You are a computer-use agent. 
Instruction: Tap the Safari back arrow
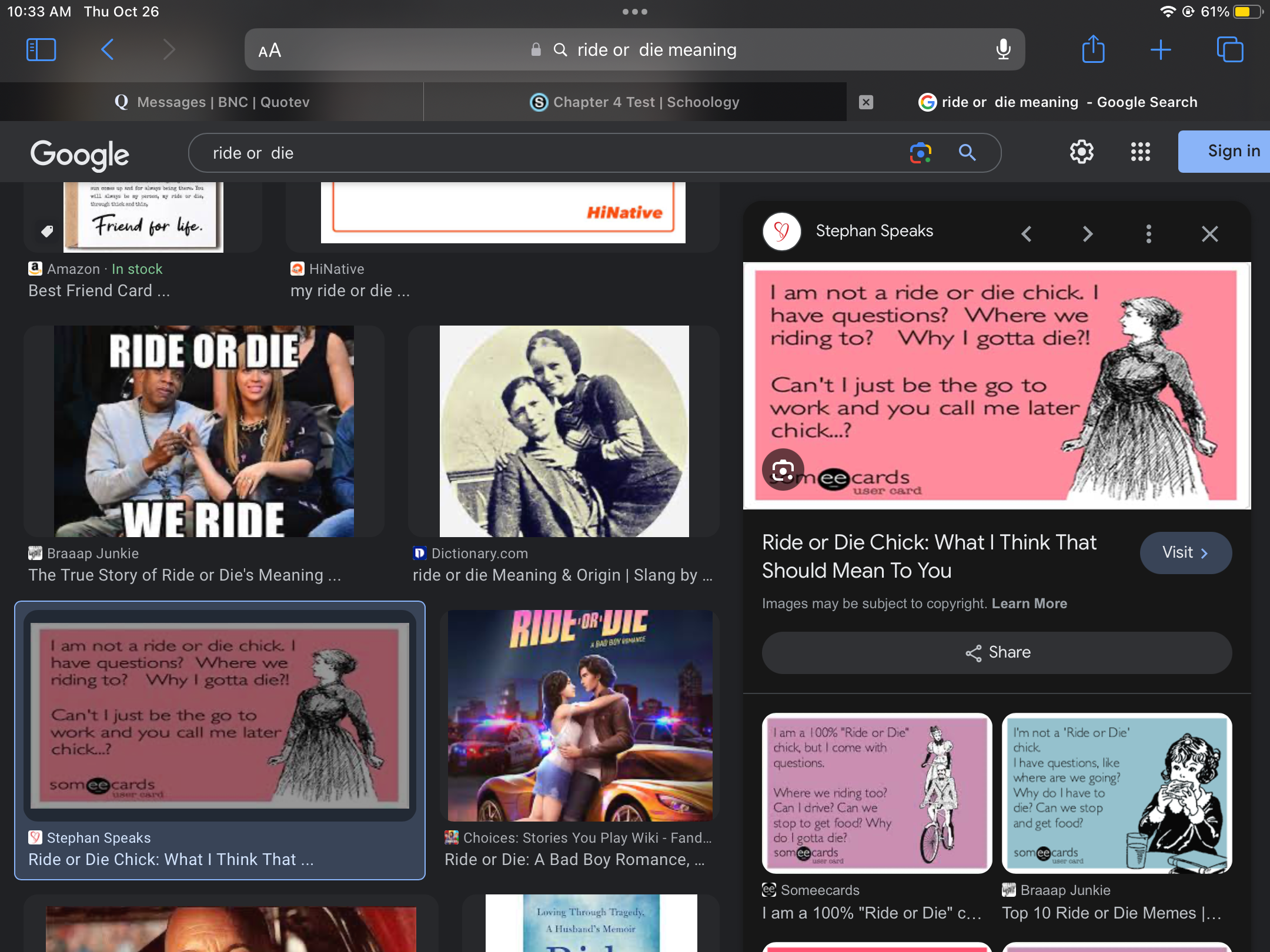(x=107, y=50)
